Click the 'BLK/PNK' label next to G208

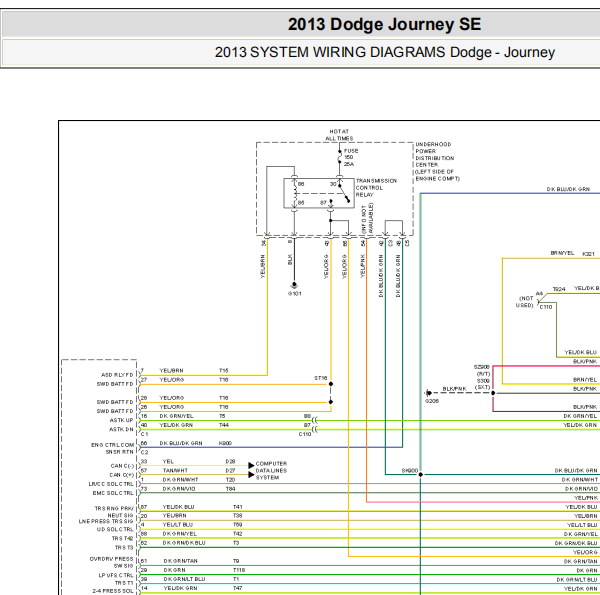(455, 389)
